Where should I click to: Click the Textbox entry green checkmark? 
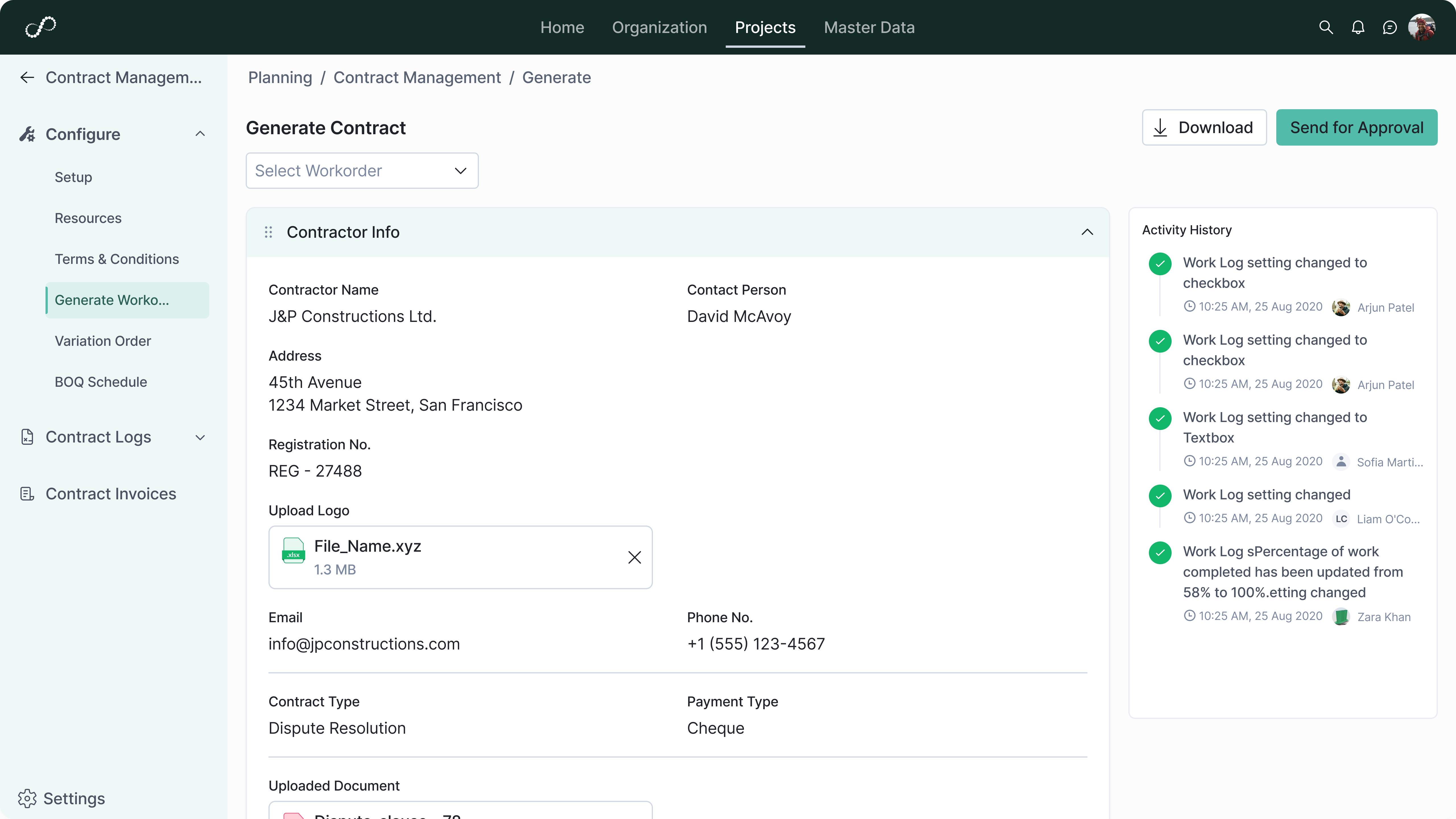[x=1160, y=418]
